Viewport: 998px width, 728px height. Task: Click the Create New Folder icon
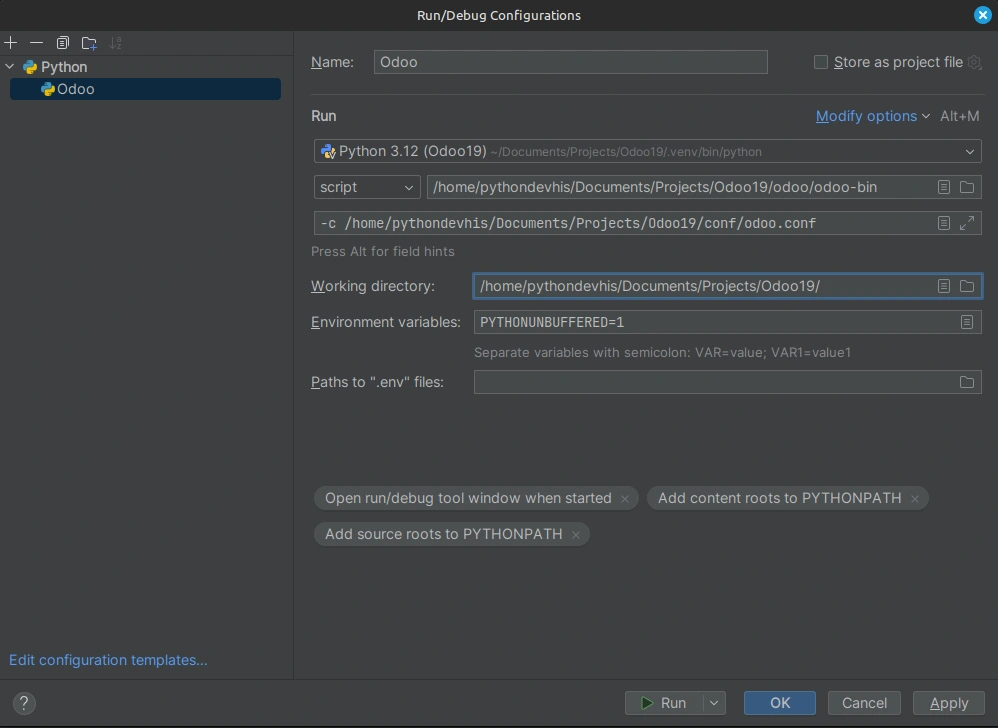tap(89, 43)
